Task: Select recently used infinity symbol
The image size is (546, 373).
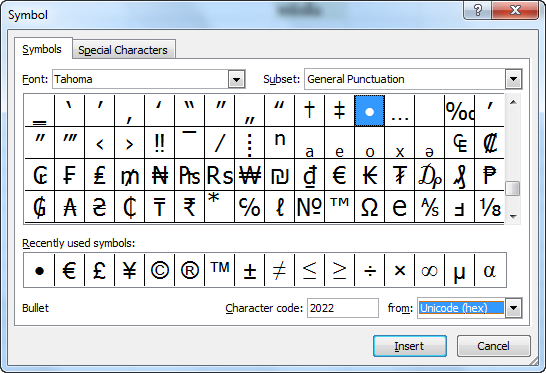Action: point(429,270)
